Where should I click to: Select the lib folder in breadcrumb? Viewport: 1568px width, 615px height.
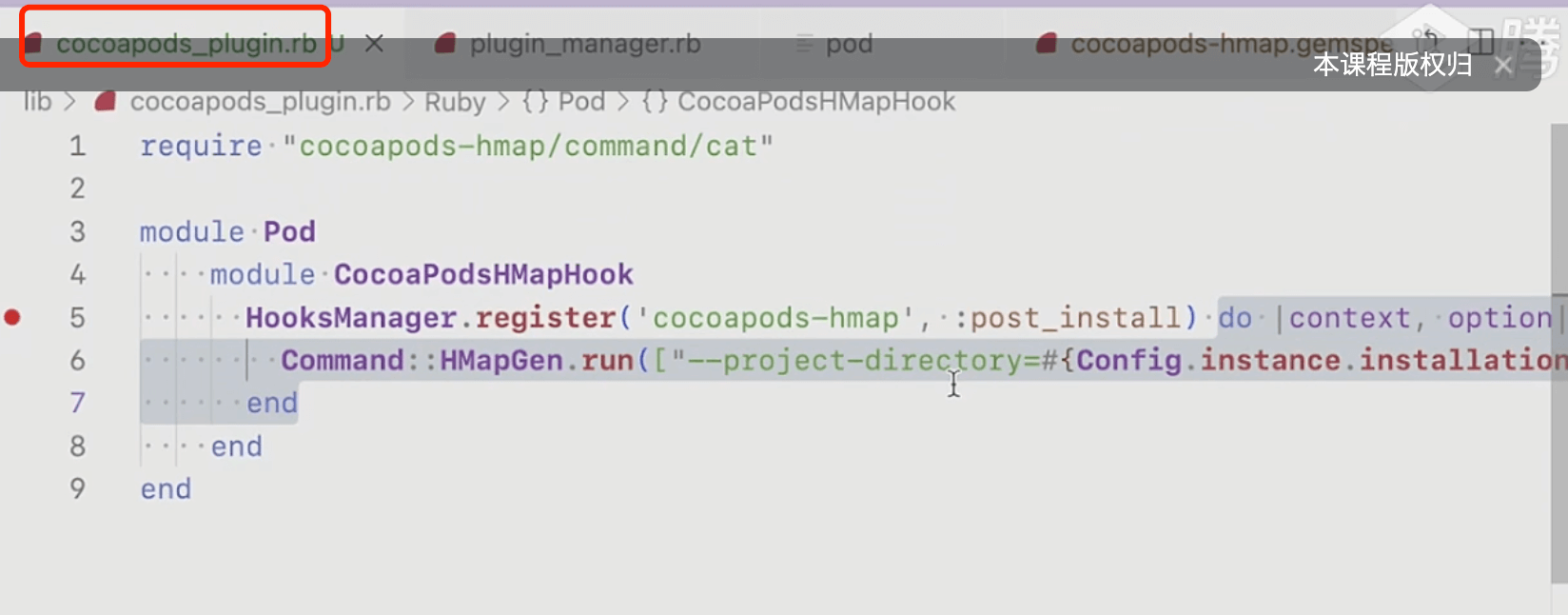pyautogui.click(x=37, y=102)
